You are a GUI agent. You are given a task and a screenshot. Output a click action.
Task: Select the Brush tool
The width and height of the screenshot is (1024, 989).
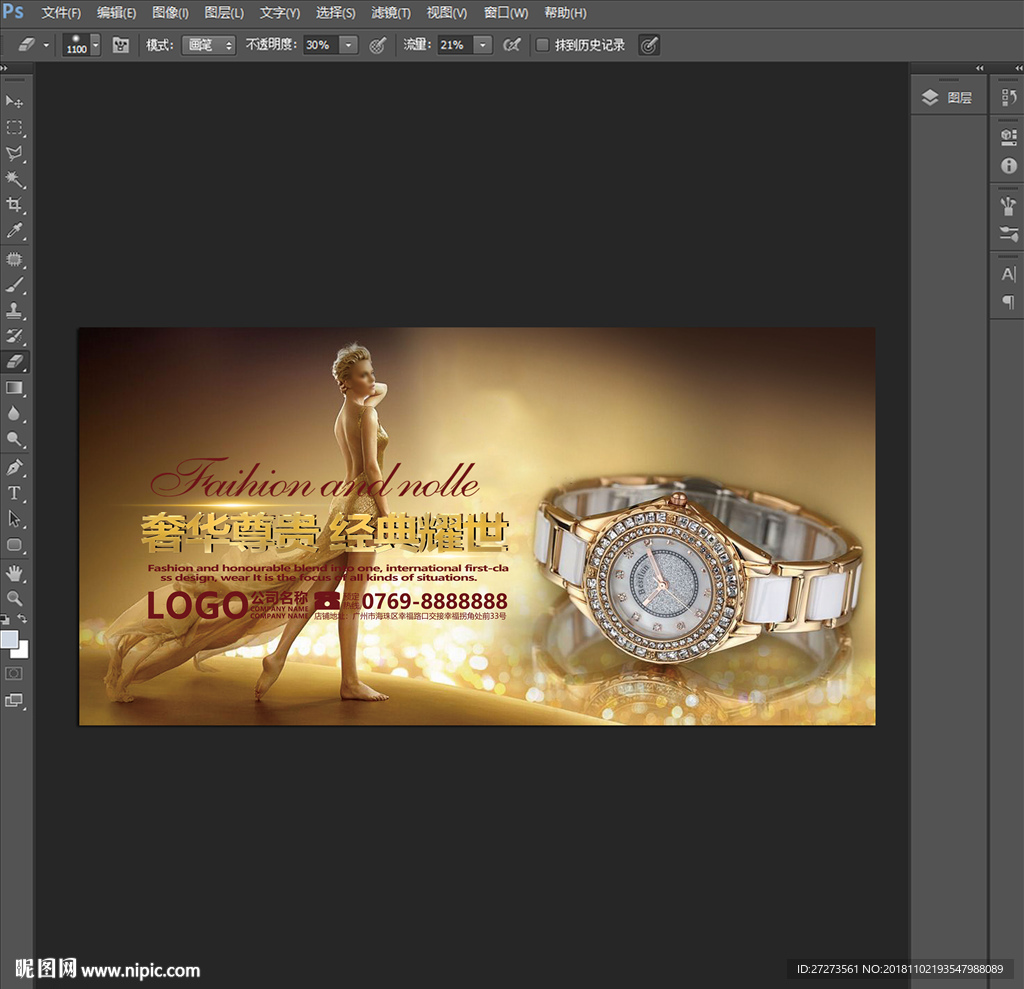coord(14,285)
